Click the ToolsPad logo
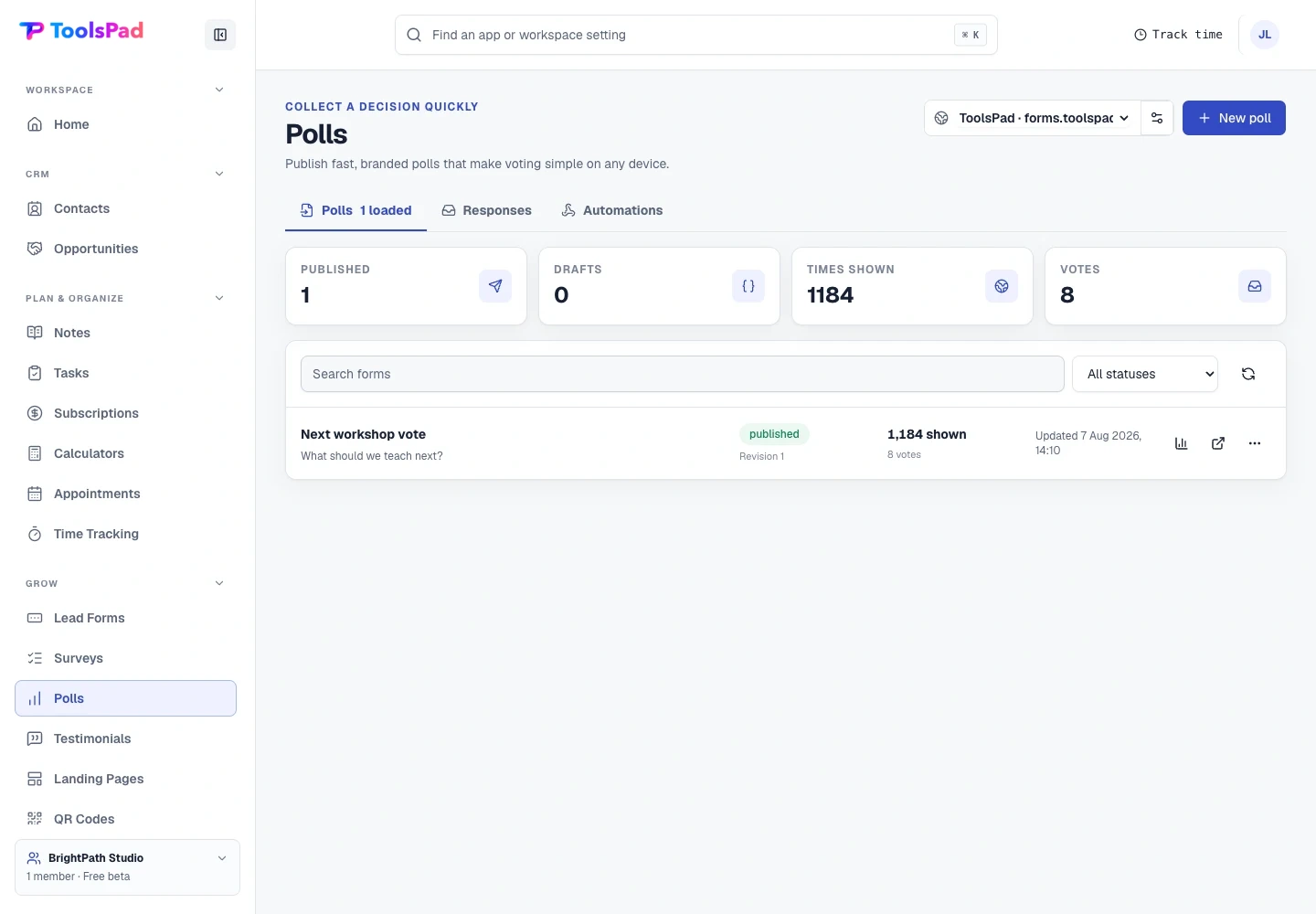The image size is (1316, 914). point(81,31)
